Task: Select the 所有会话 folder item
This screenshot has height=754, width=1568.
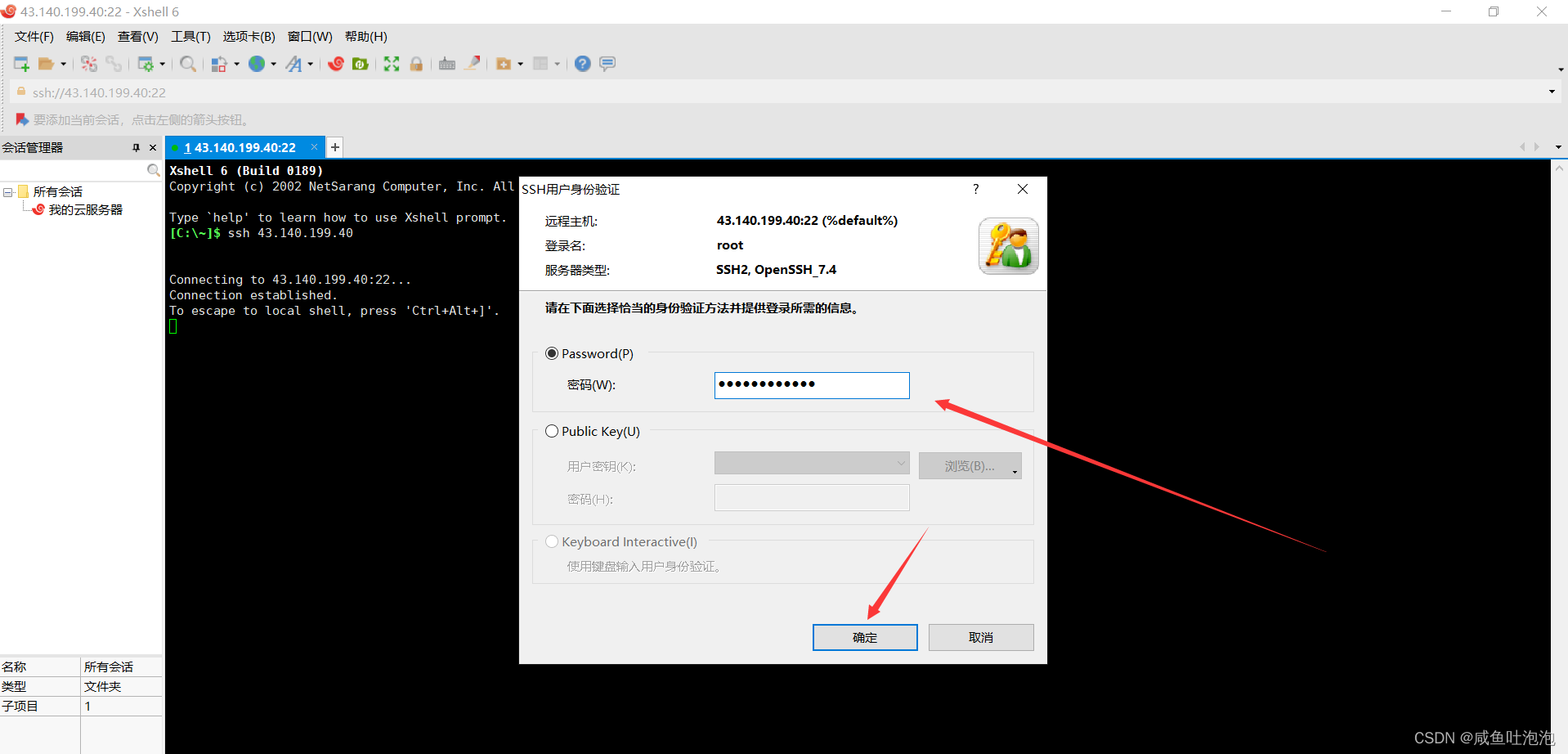Action: pyautogui.click(x=57, y=192)
